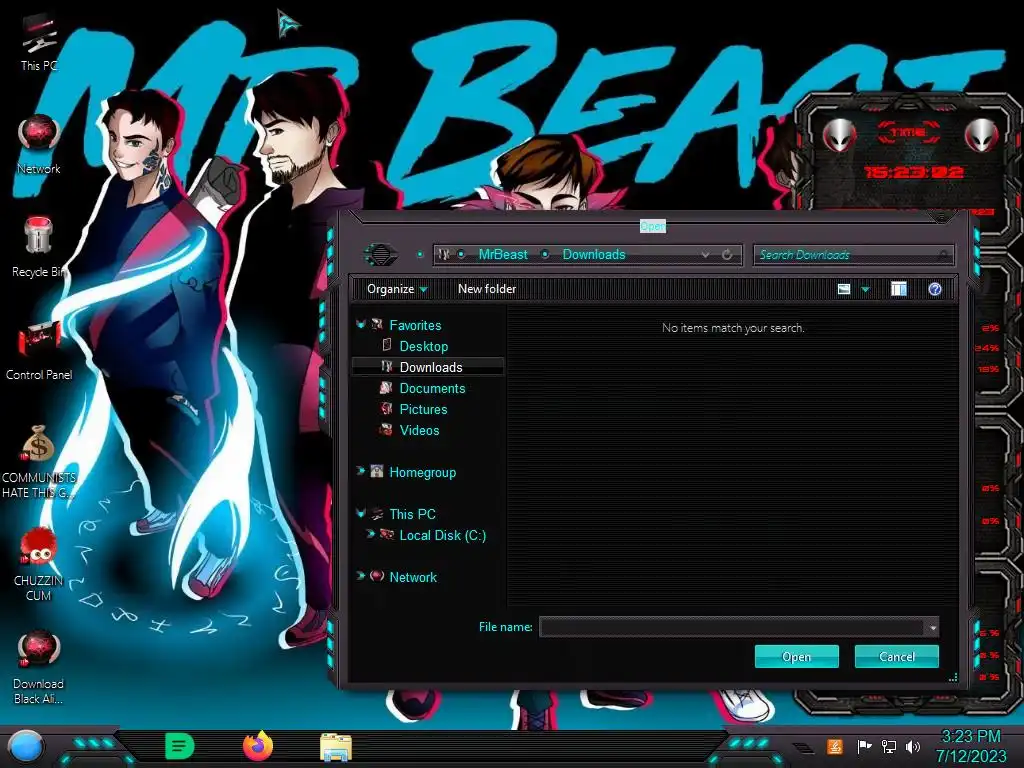Expand the Homegroup tree node
Viewport: 1024px width, 768px height.
pos(360,471)
